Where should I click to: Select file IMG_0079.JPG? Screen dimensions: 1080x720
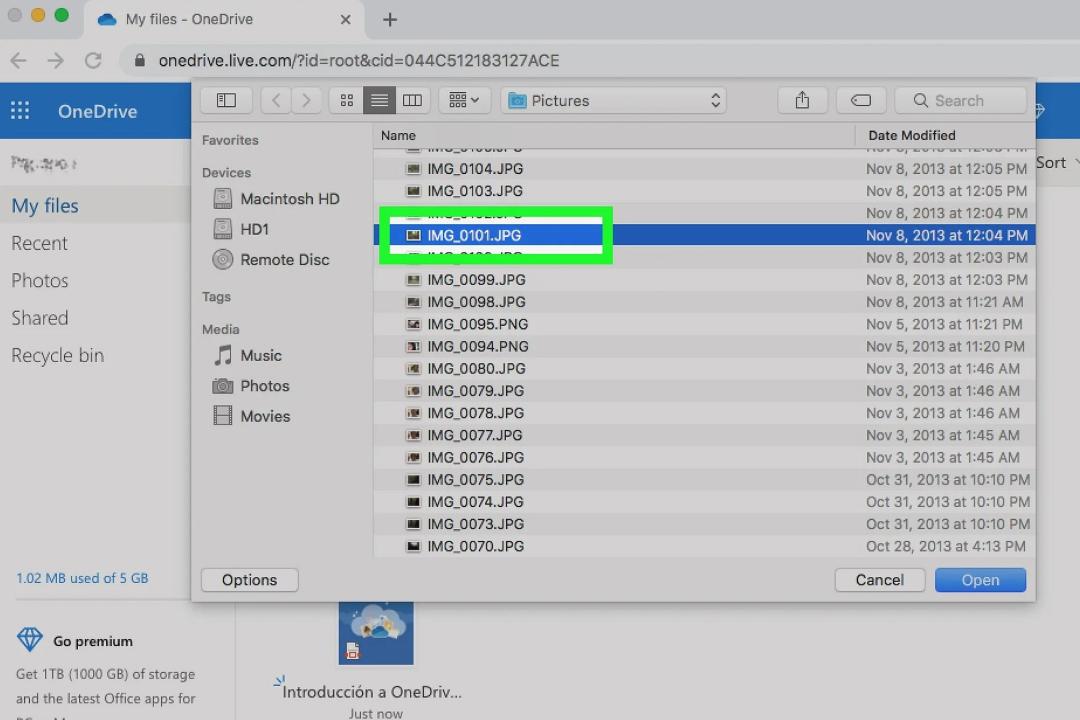704,391
